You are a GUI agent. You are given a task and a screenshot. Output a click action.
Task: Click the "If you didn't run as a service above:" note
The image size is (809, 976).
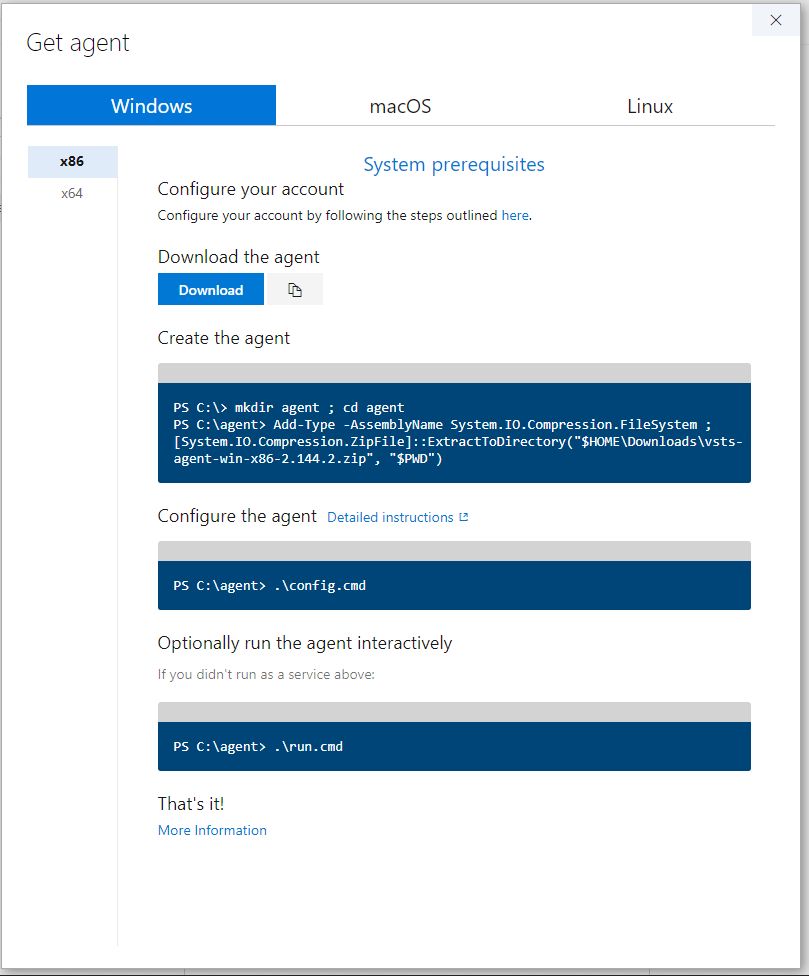[x=266, y=674]
